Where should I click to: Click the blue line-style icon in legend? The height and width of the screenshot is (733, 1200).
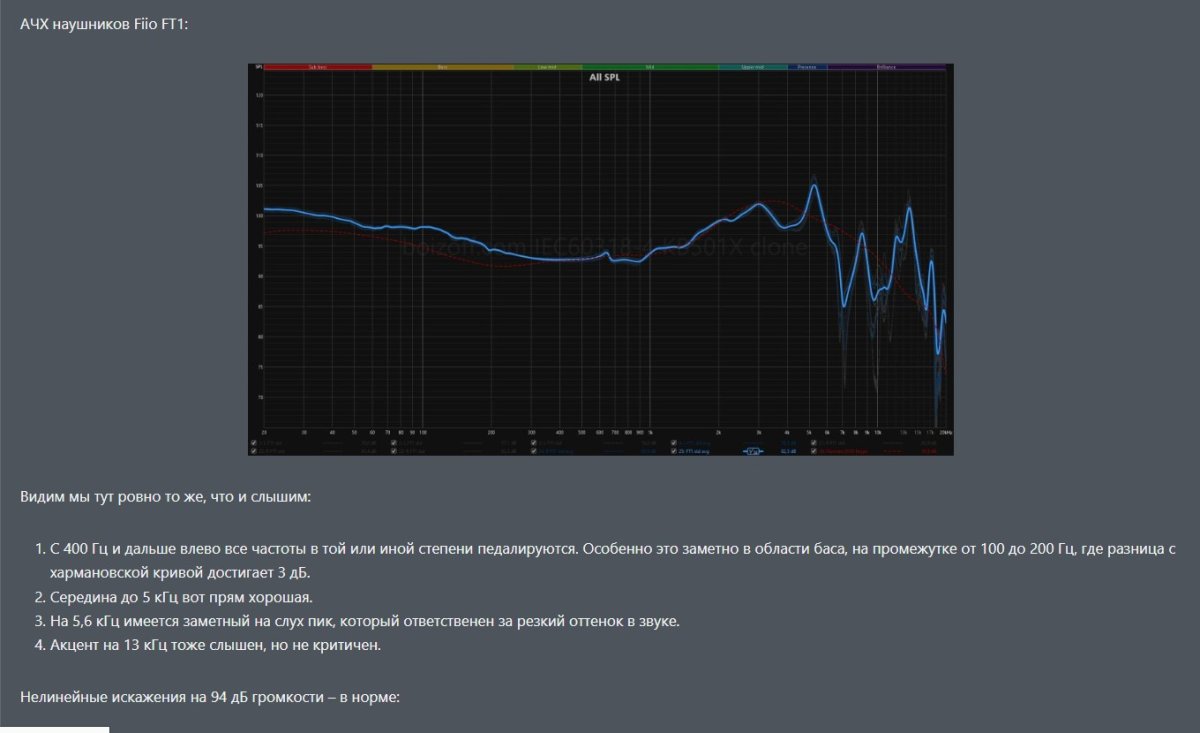coord(751,450)
